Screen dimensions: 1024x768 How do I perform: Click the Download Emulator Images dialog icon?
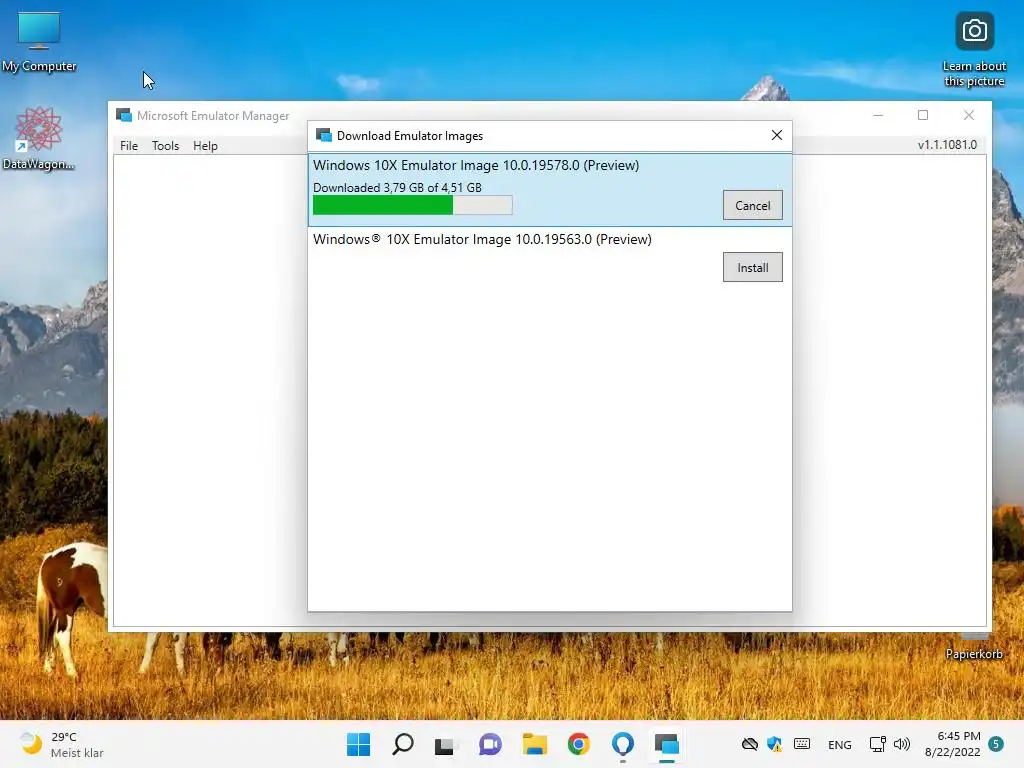tap(323, 135)
